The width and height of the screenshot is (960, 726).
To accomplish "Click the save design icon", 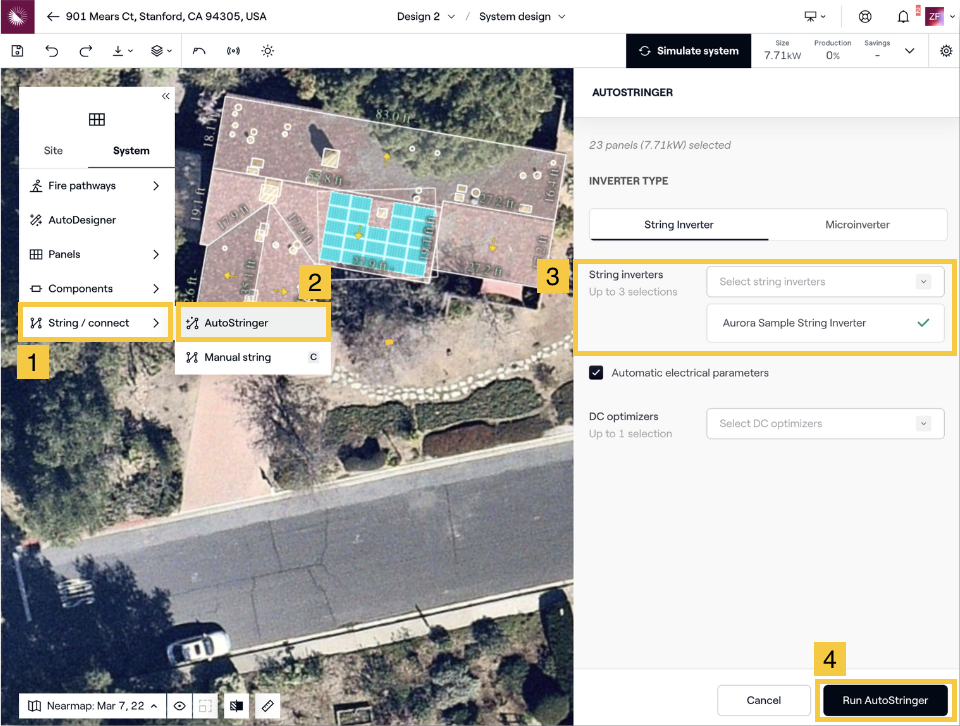I will [x=18, y=51].
